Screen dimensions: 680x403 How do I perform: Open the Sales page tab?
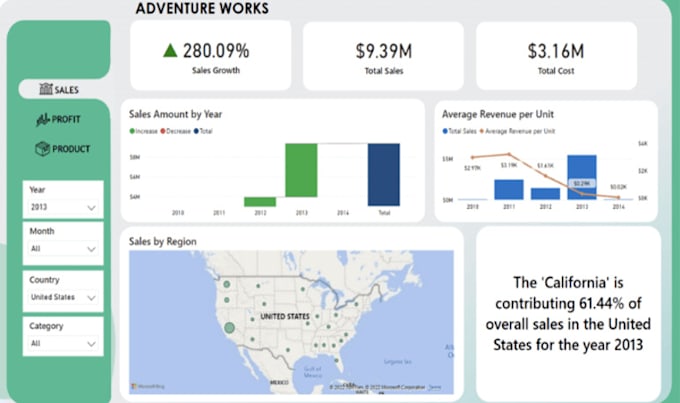61,89
